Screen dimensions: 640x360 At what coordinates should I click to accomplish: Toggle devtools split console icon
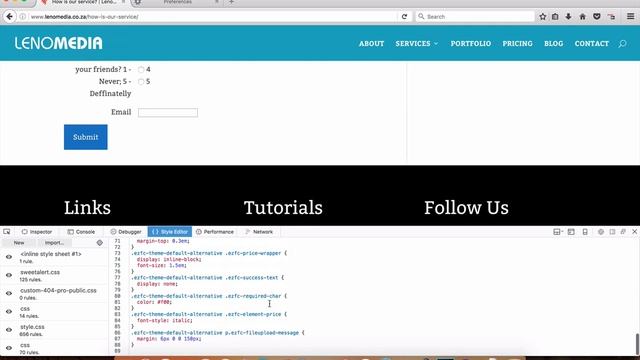tap(571, 232)
